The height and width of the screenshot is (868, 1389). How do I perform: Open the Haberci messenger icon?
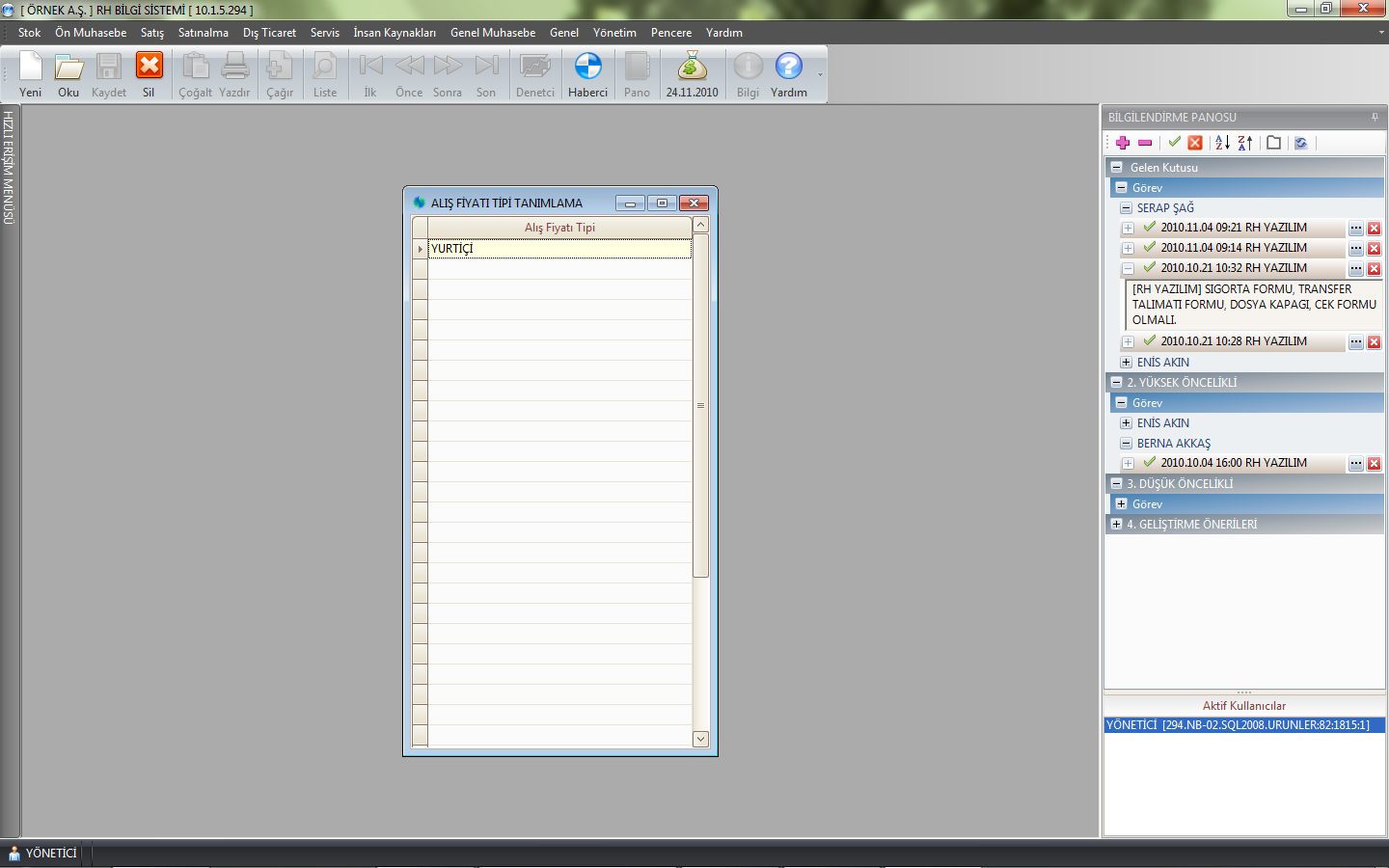pyautogui.click(x=587, y=73)
